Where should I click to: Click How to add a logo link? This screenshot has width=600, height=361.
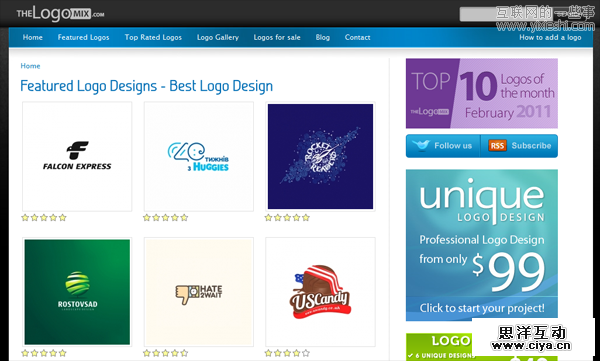tap(550, 38)
